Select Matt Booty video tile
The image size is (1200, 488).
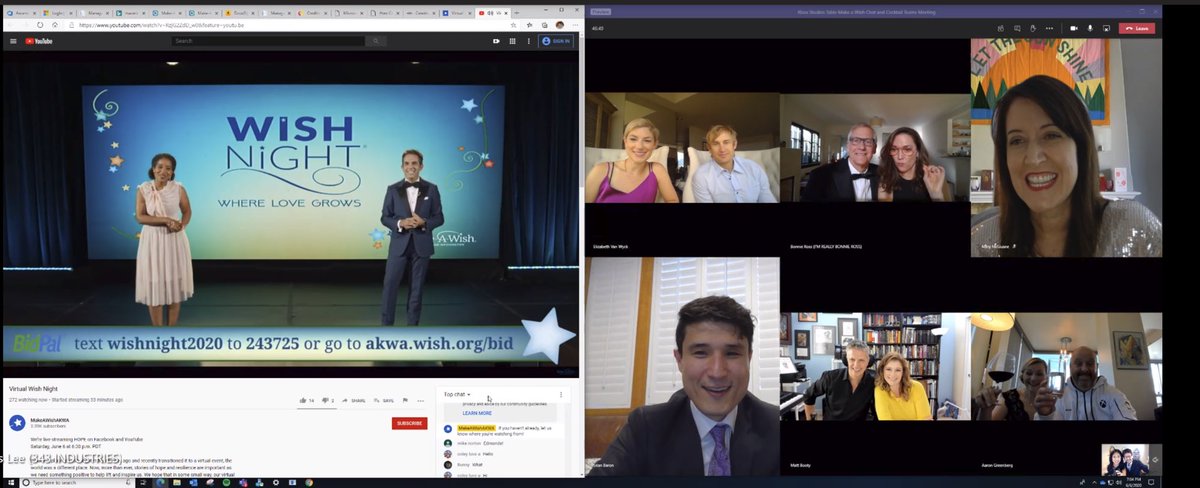pos(875,366)
